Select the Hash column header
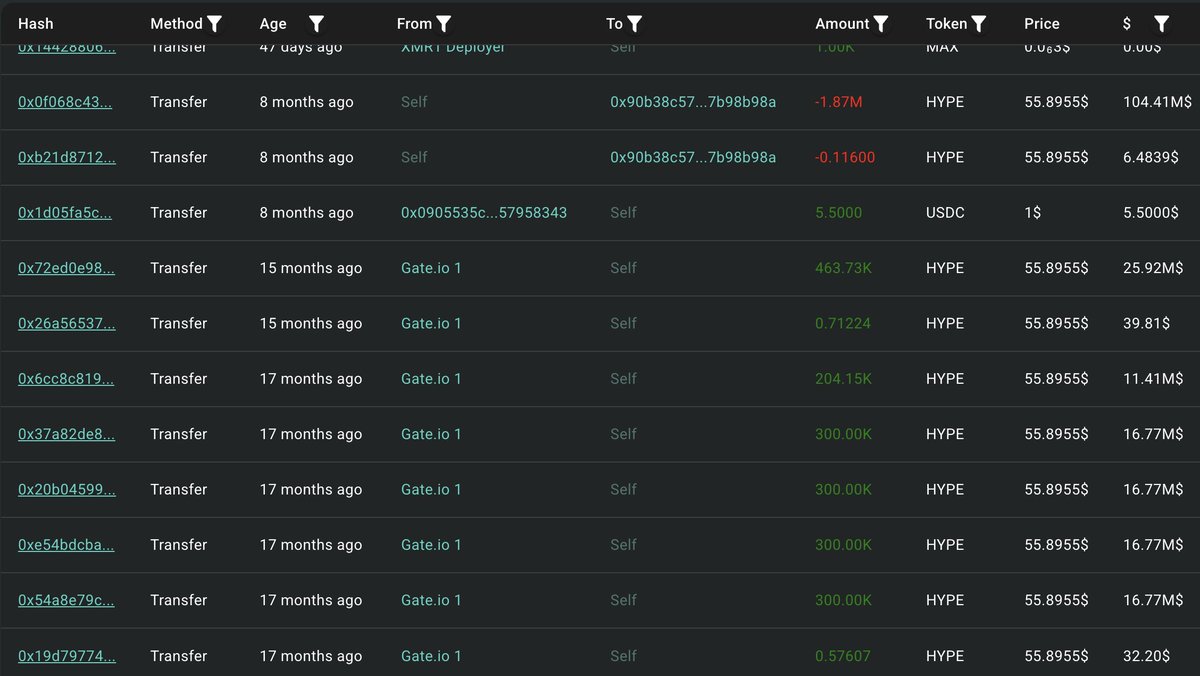 pyautogui.click(x=36, y=23)
